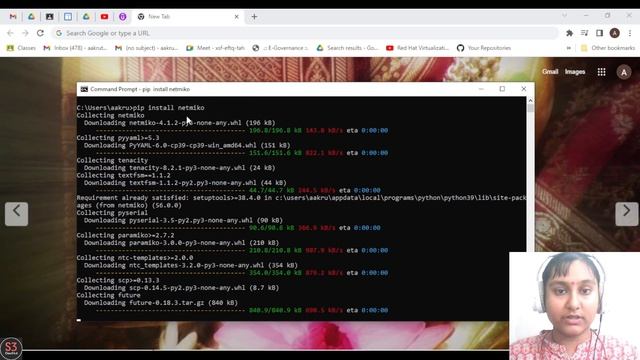Open Chrome three-dot menu

[630, 33]
